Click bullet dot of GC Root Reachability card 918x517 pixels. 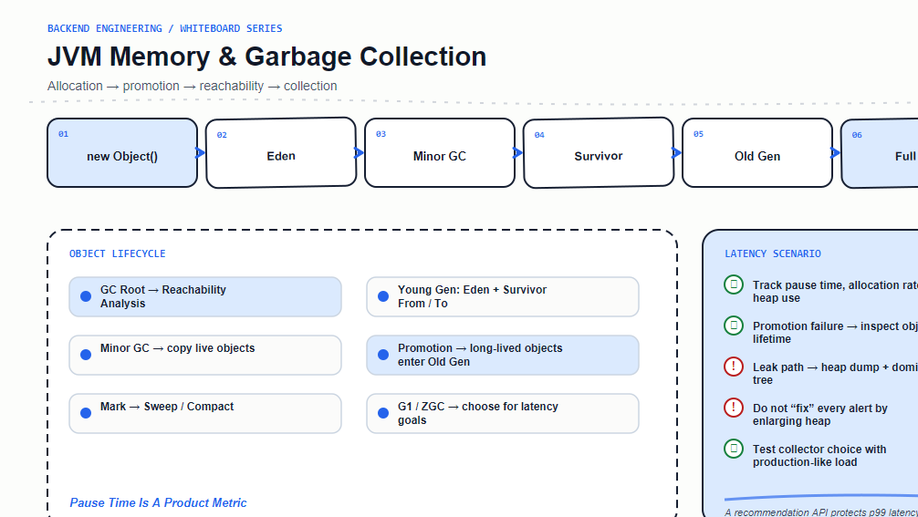click(85, 296)
